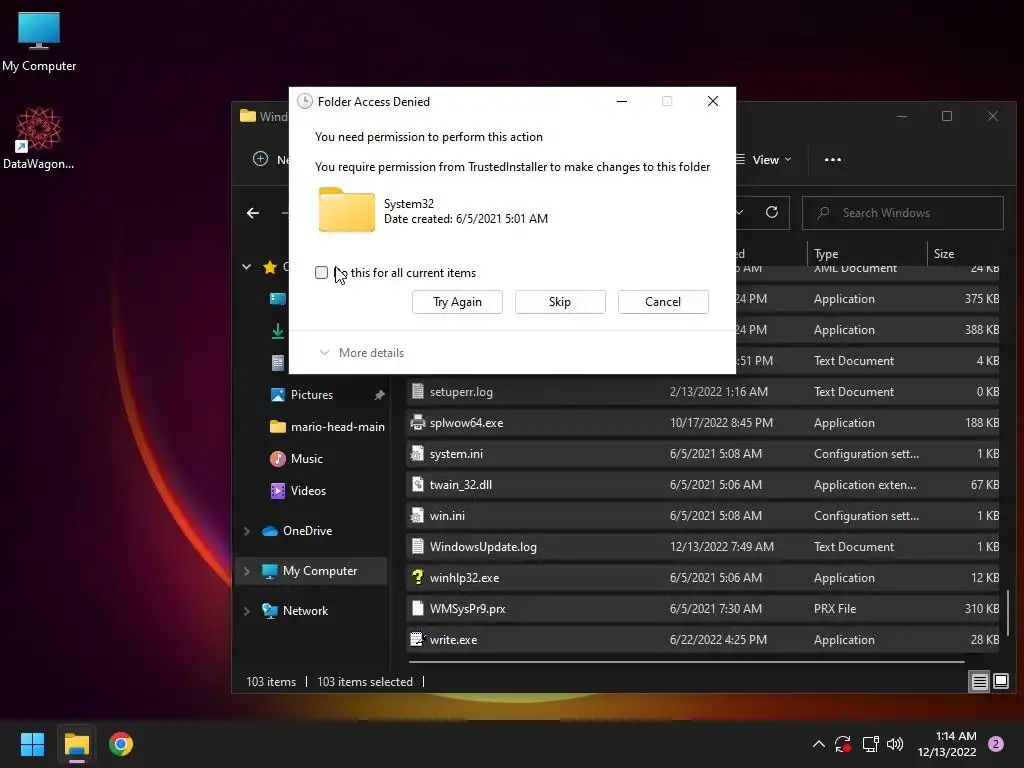Switch to details view icon in status bar
Viewport: 1024px width, 768px height.
pos(980,682)
